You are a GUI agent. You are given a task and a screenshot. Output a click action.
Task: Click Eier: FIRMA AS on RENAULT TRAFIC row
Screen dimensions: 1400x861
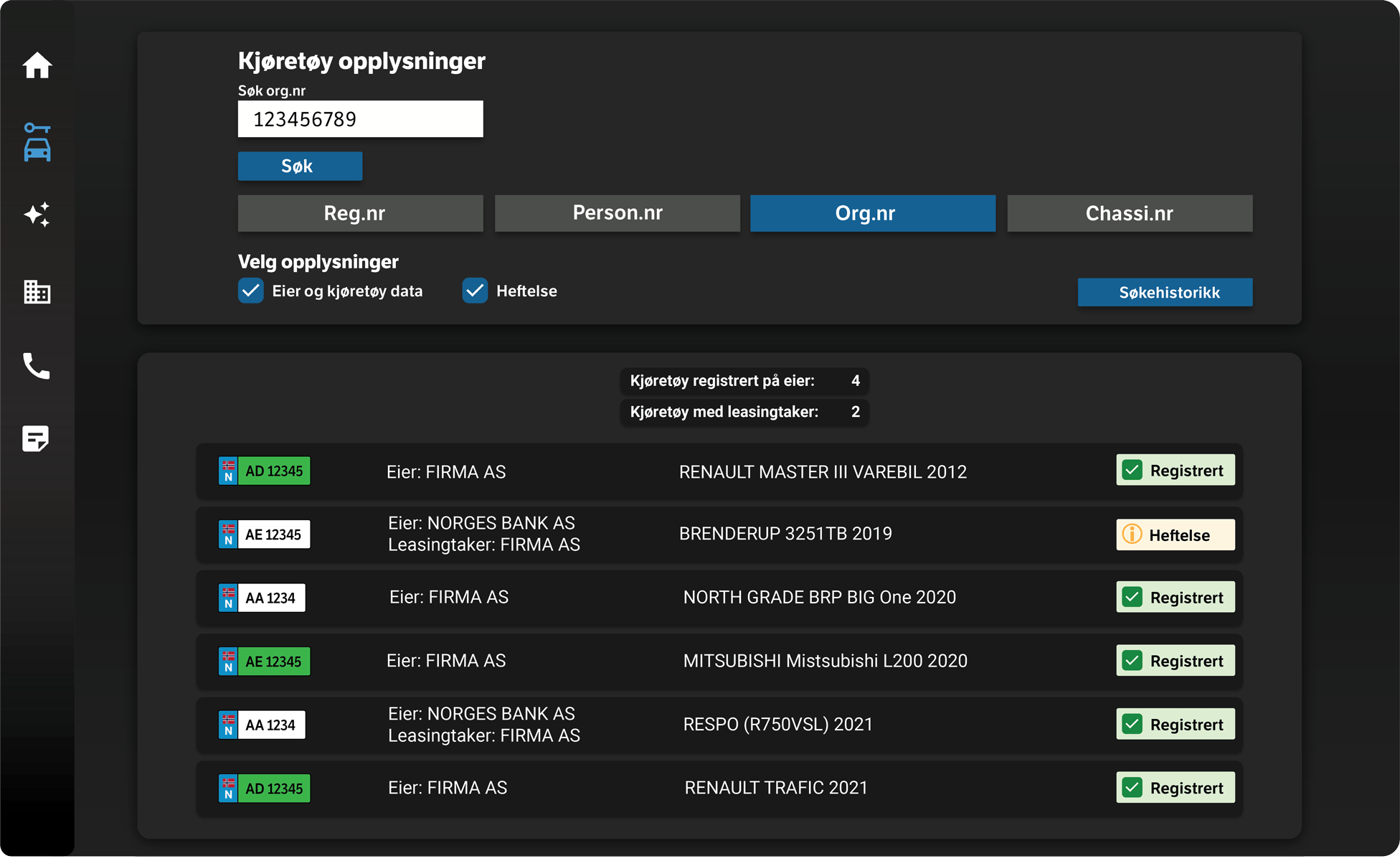[x=448, y=788]
